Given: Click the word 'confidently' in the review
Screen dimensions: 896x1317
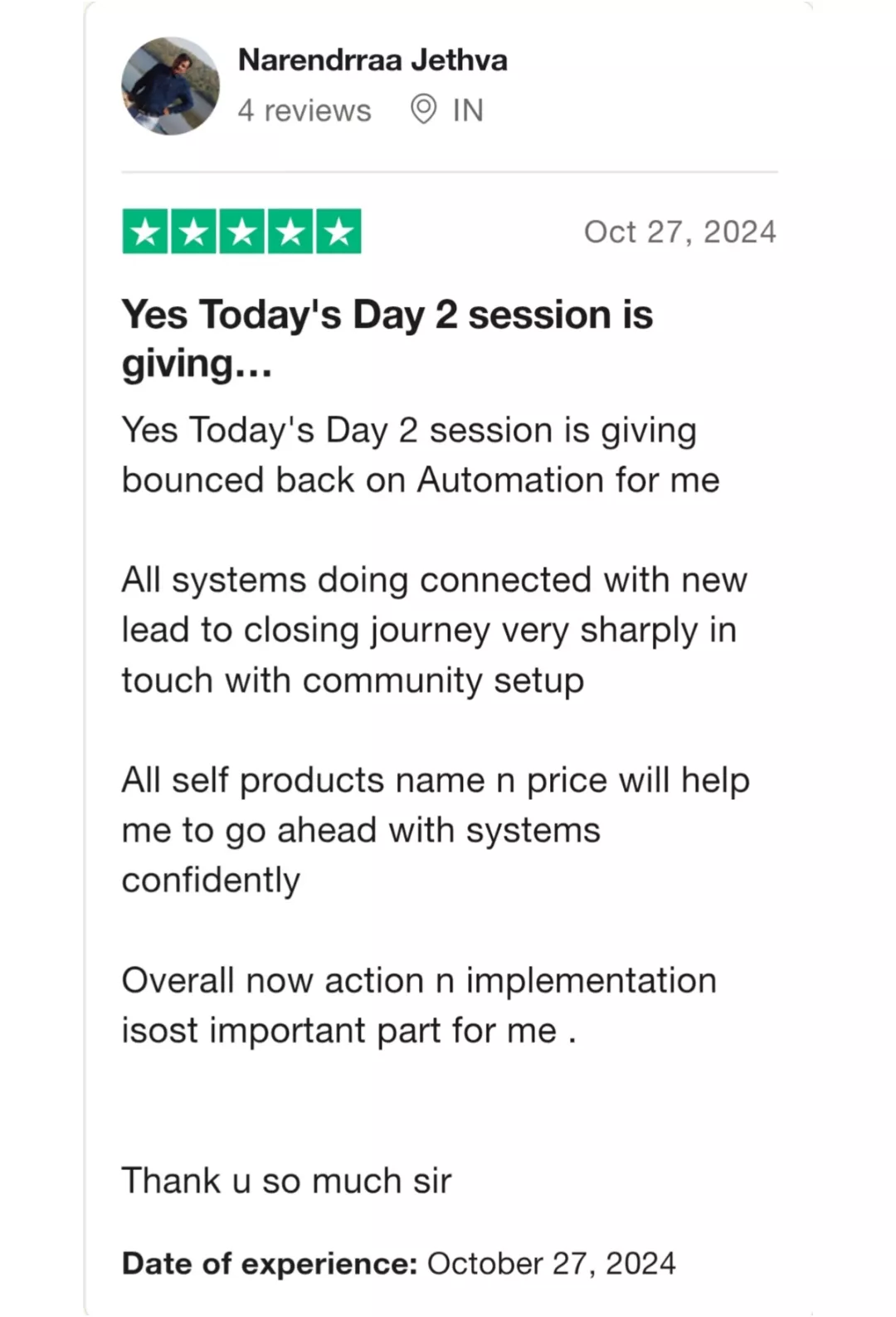Looking at the screenshot, I should [x=211, y=880].
